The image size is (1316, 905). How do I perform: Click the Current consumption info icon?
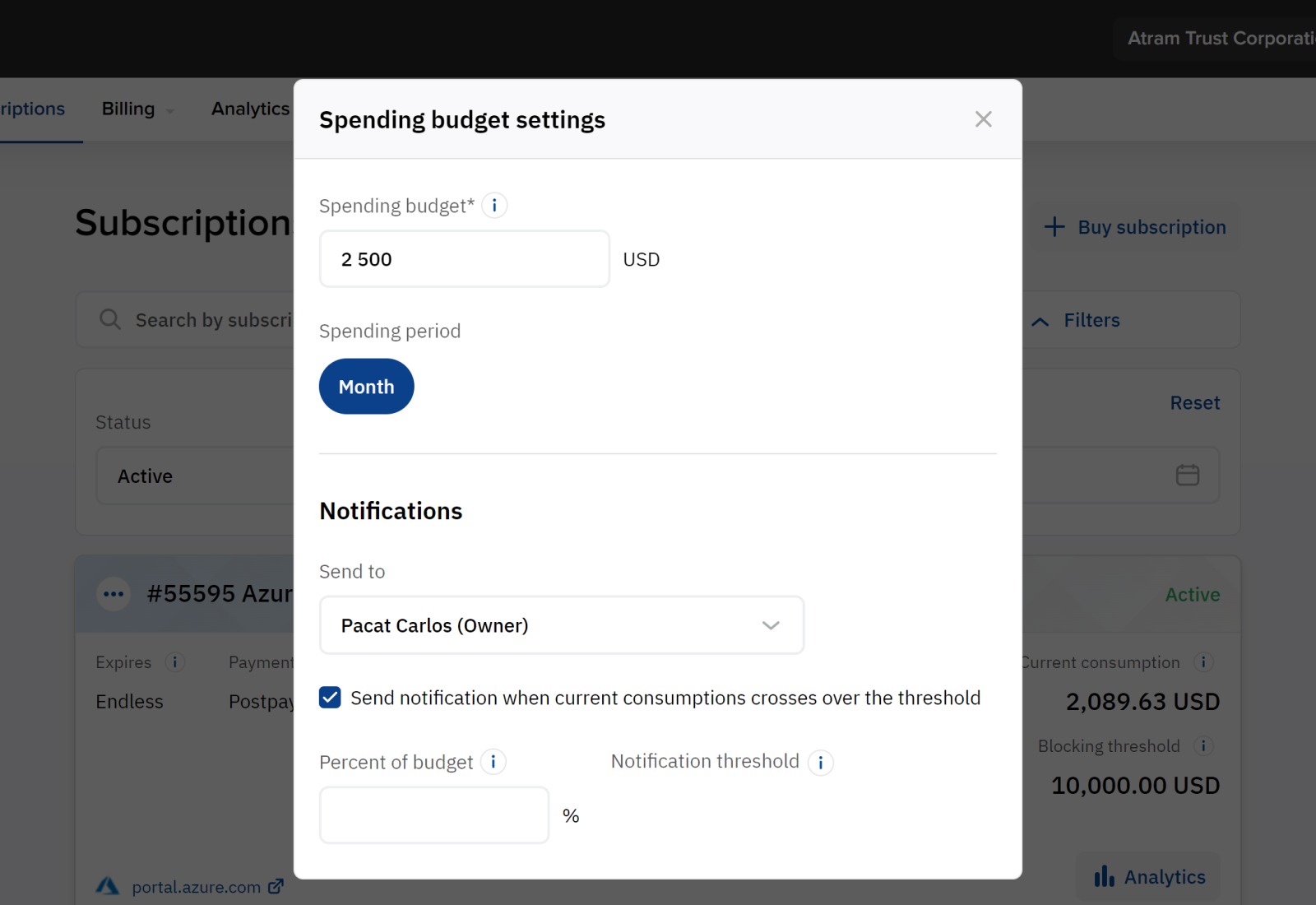pos(1203,662)
